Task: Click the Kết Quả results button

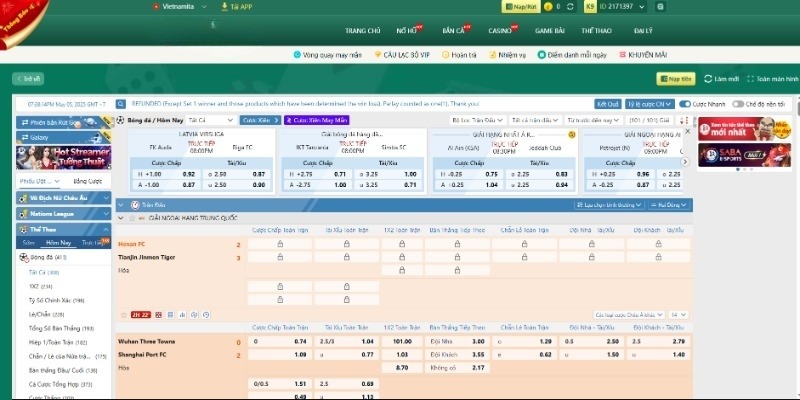Action: (x=607, y=103)
